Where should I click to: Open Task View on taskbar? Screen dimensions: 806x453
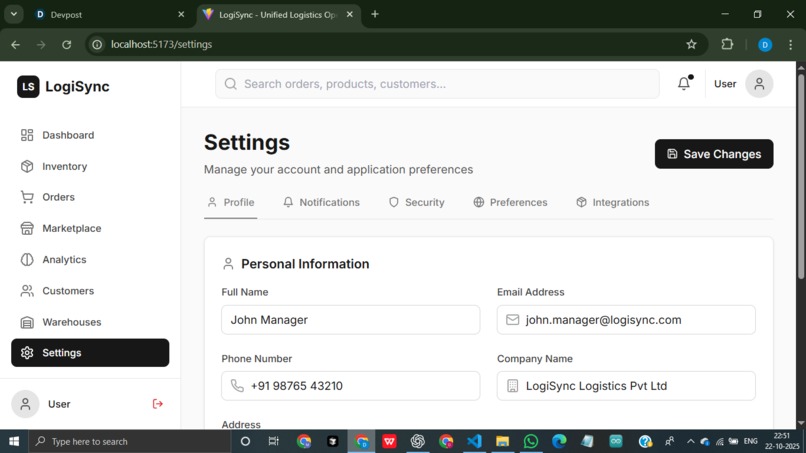pos(273,441)
